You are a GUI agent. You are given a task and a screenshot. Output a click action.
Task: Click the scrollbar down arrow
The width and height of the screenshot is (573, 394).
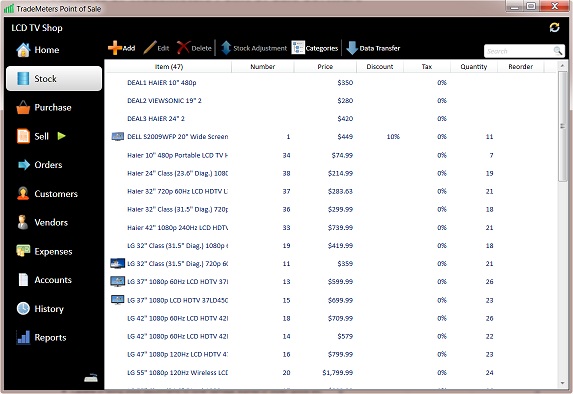click(x=562, y=383)
